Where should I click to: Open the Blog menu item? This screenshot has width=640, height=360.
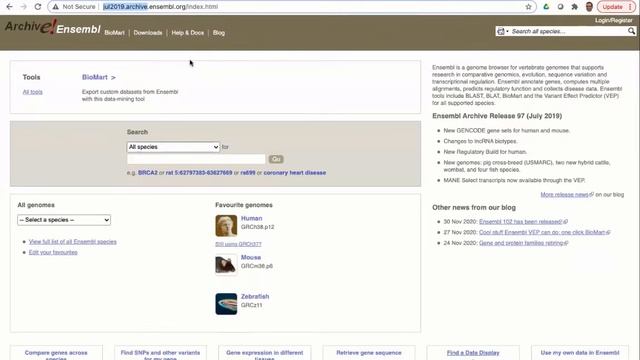click(219, 33)
